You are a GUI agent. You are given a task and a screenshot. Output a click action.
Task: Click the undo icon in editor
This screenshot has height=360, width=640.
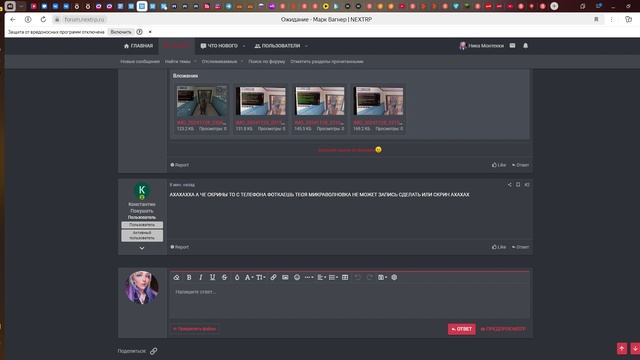click(x=358, y=278)
